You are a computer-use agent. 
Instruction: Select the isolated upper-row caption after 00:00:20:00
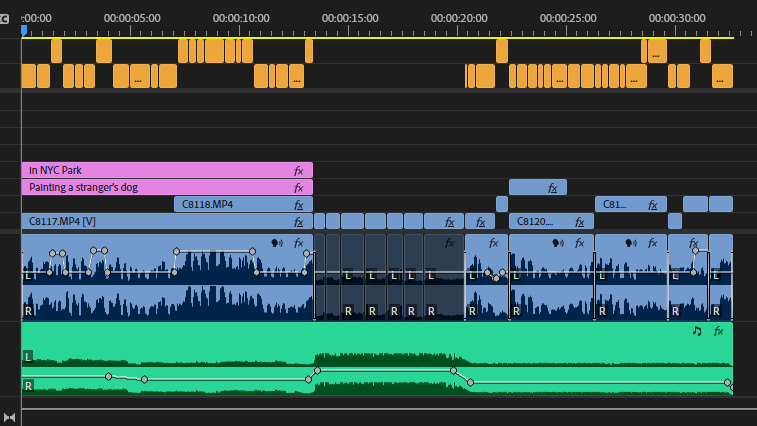click(502, 51)
